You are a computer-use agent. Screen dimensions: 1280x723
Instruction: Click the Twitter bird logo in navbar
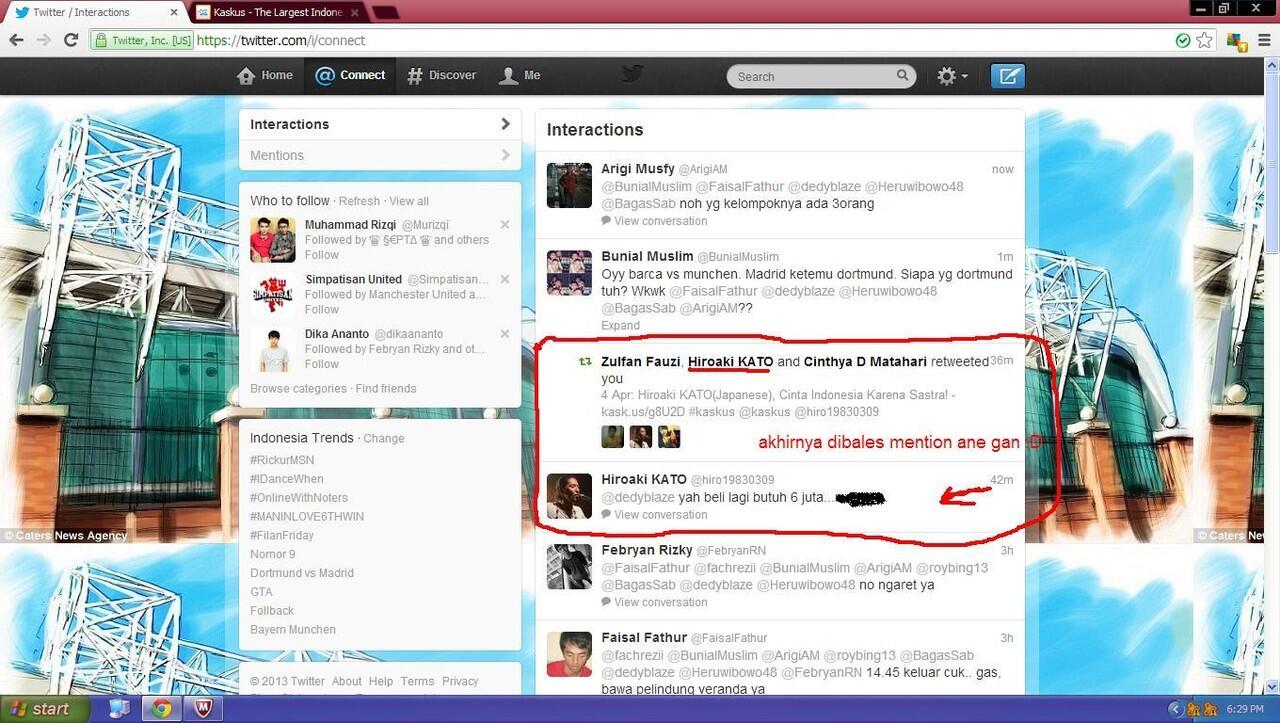point(632,74)
